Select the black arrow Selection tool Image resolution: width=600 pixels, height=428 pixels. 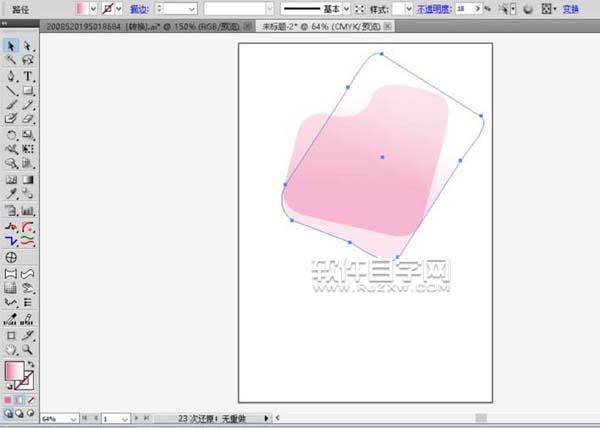(x=11, y=46)
